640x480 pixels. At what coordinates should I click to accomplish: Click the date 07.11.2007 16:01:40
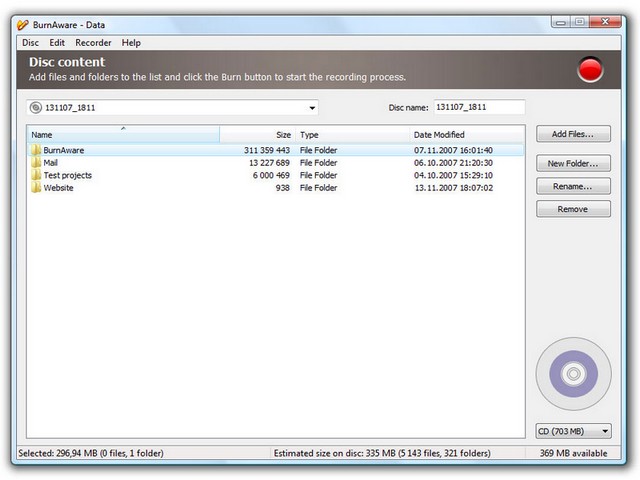tap(453, 150)
